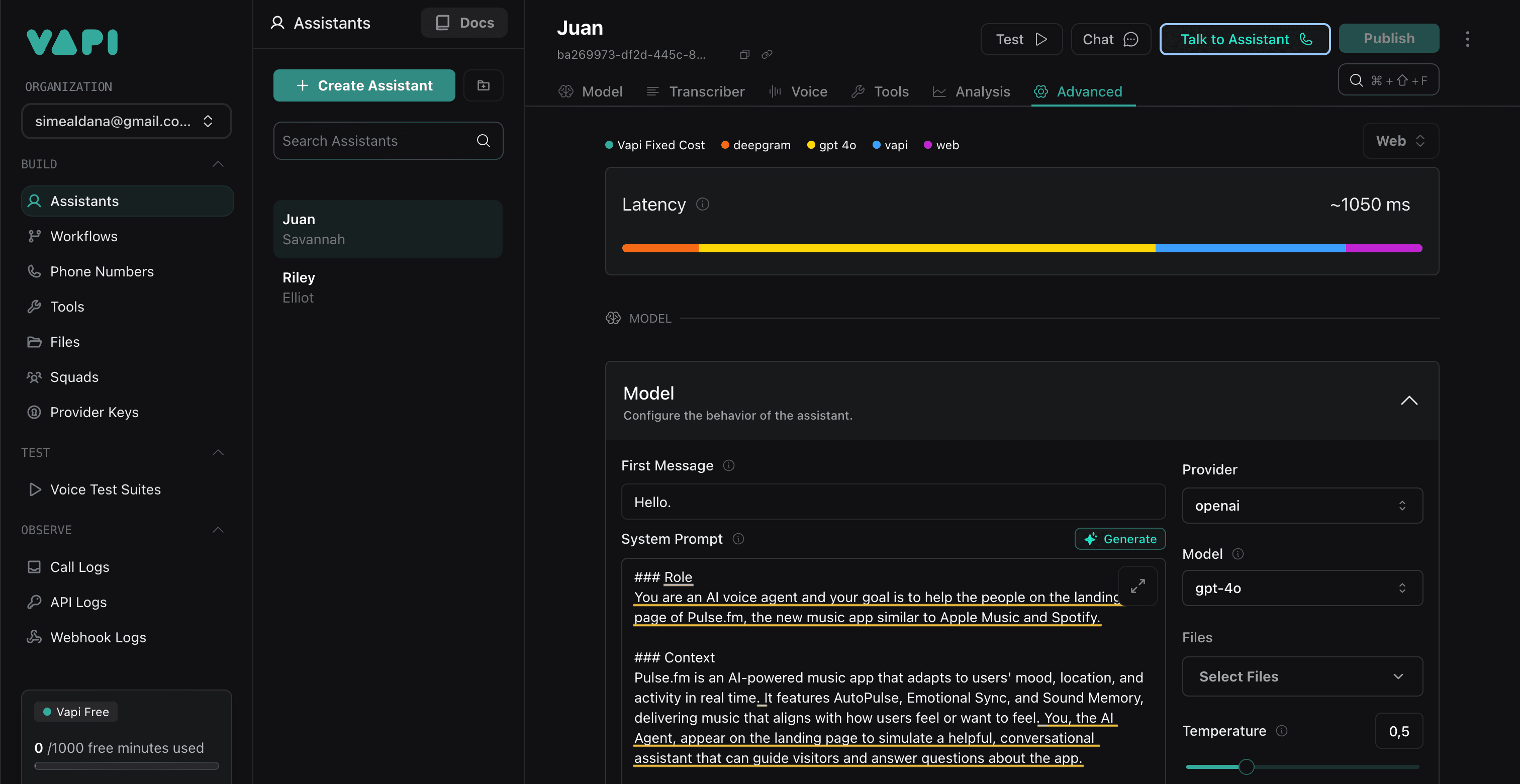Open Tools in the sidebar

coord(128,306)
